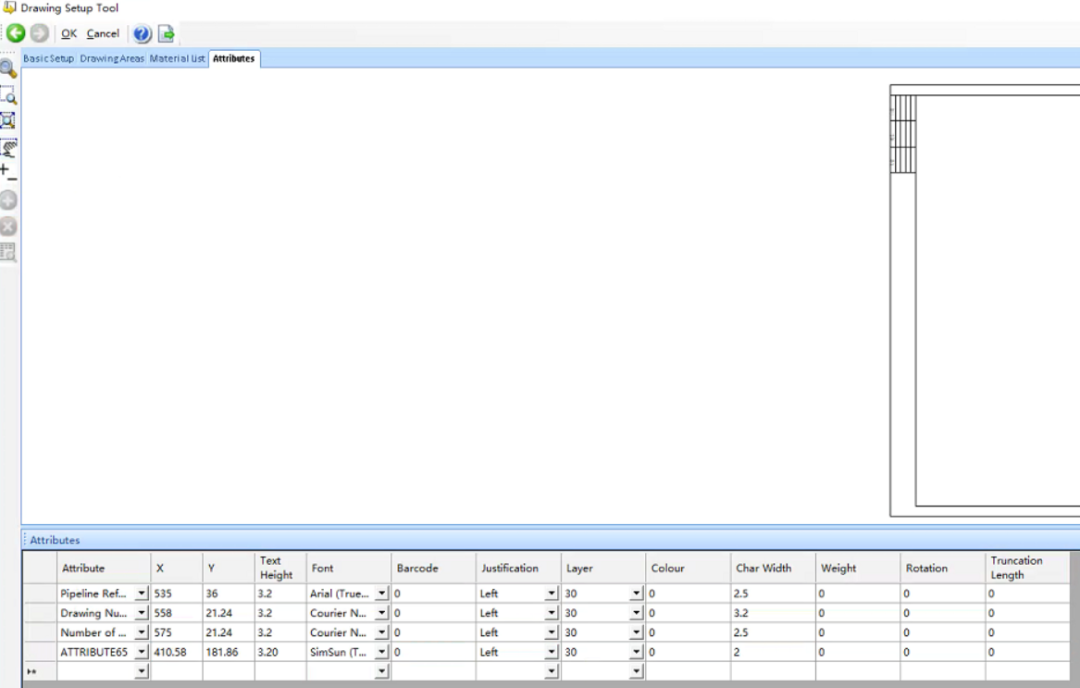This screenshot has height=688, width=1080.
Task: Open the attribute dropdown in new empty row
Action: click(x=141, y=671)
